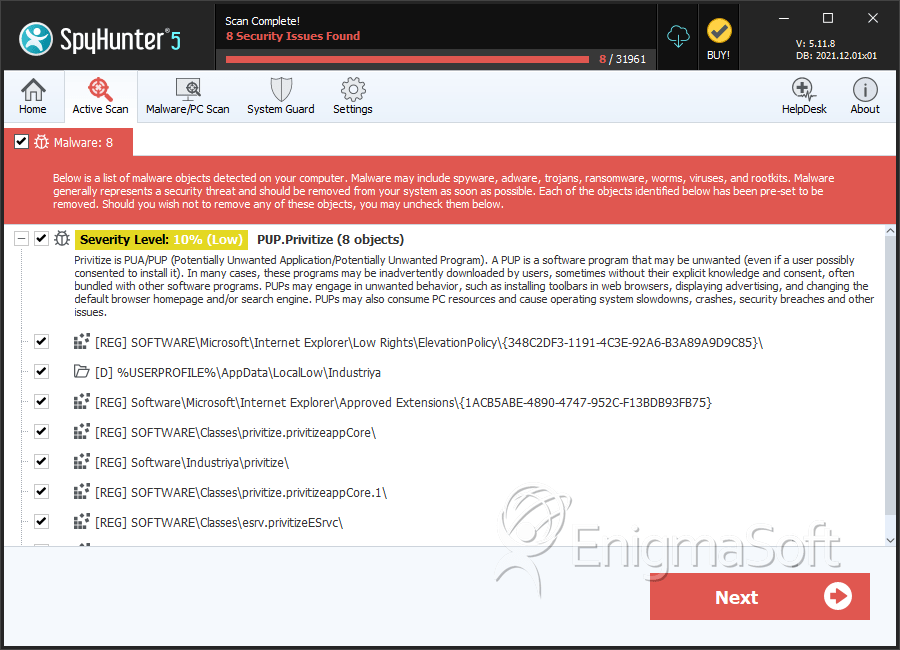Click the SpyHunter 5 logo
Screen dimensions: 900x650
(x=100, y=39)
